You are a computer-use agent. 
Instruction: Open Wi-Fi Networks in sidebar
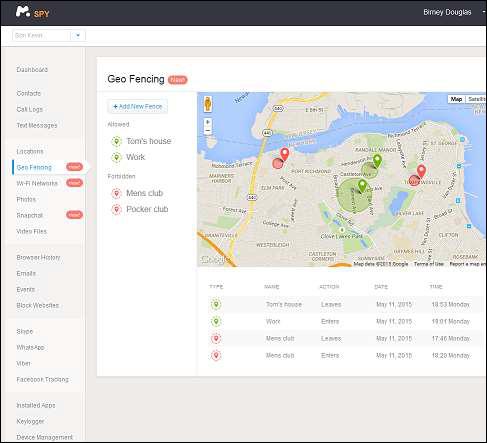coord(37,183)
